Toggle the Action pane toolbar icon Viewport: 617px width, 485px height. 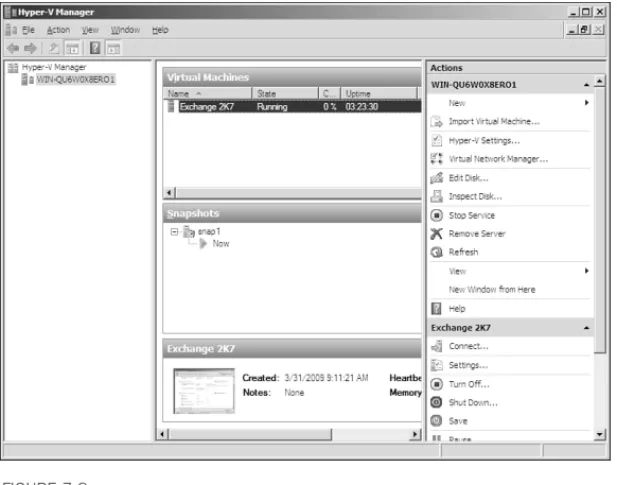click(x=113, y=49)
